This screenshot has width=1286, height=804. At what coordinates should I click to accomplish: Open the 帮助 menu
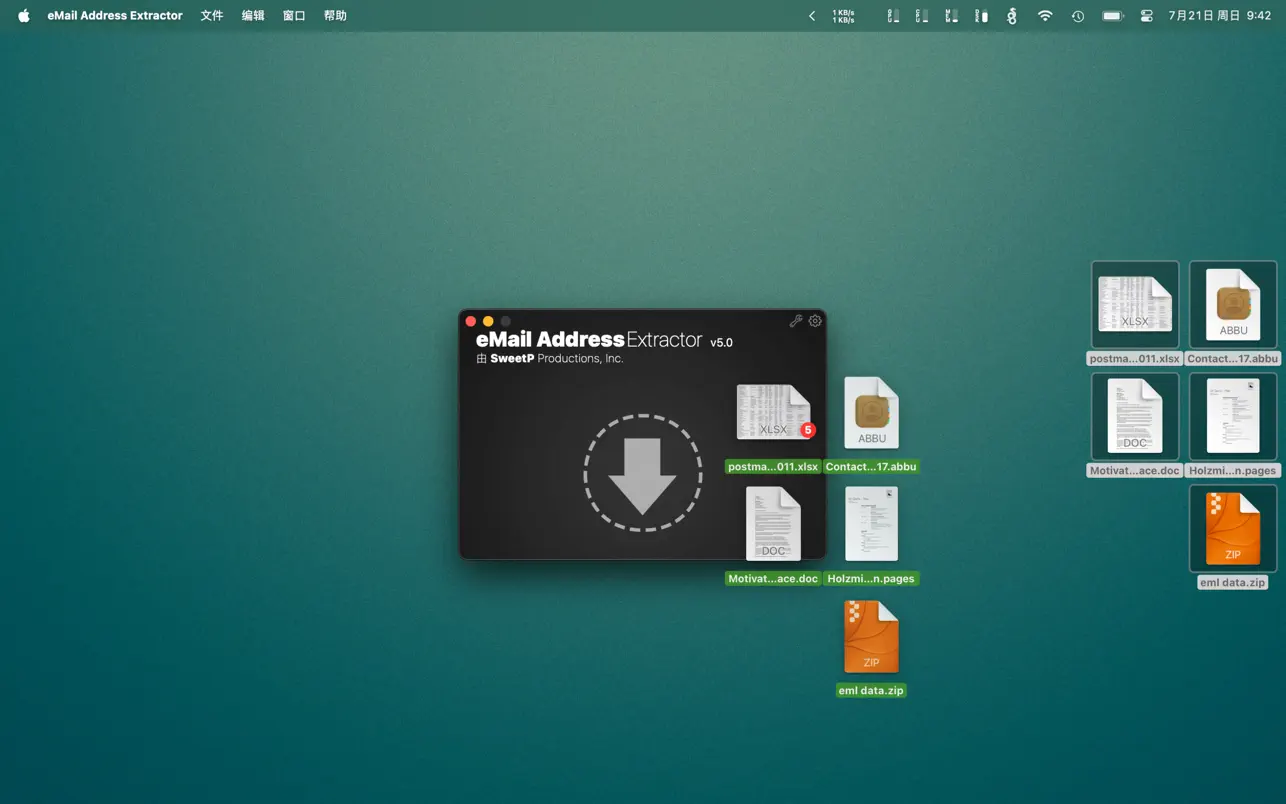pyautogui.click(x=335, y=16)
